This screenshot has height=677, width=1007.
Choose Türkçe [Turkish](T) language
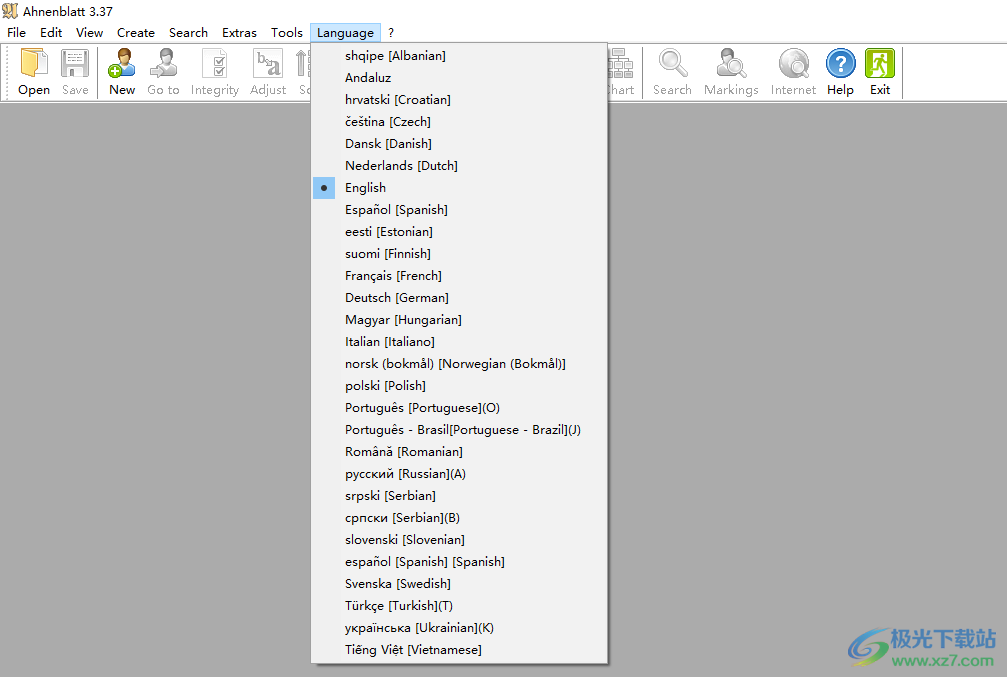pyautogui.click(x=459, y=606)
